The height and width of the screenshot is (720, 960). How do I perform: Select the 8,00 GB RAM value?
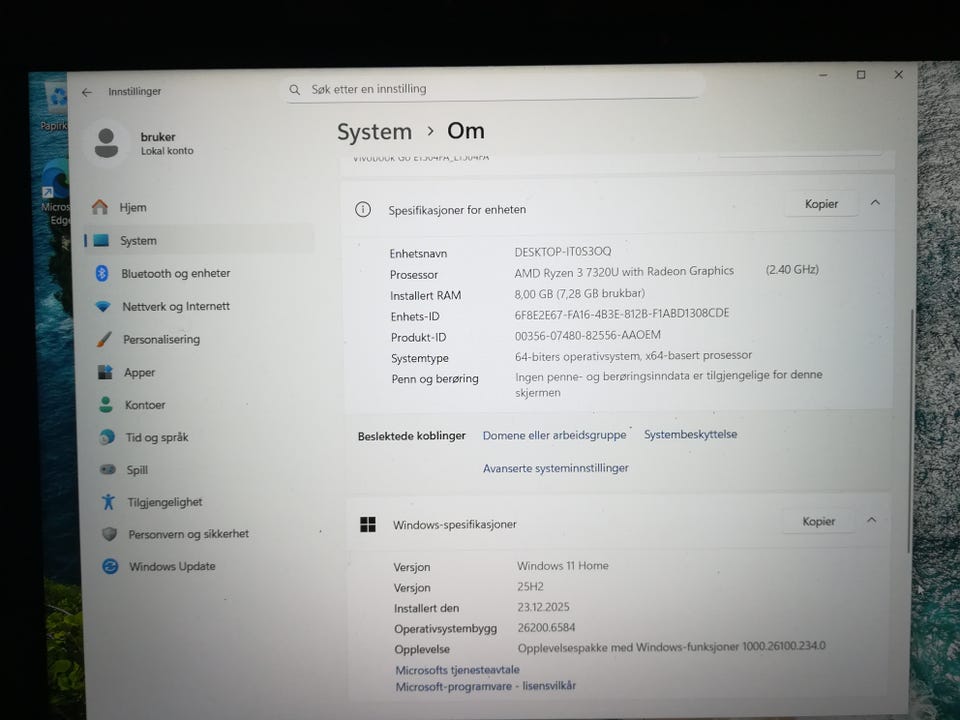point(579,293)
